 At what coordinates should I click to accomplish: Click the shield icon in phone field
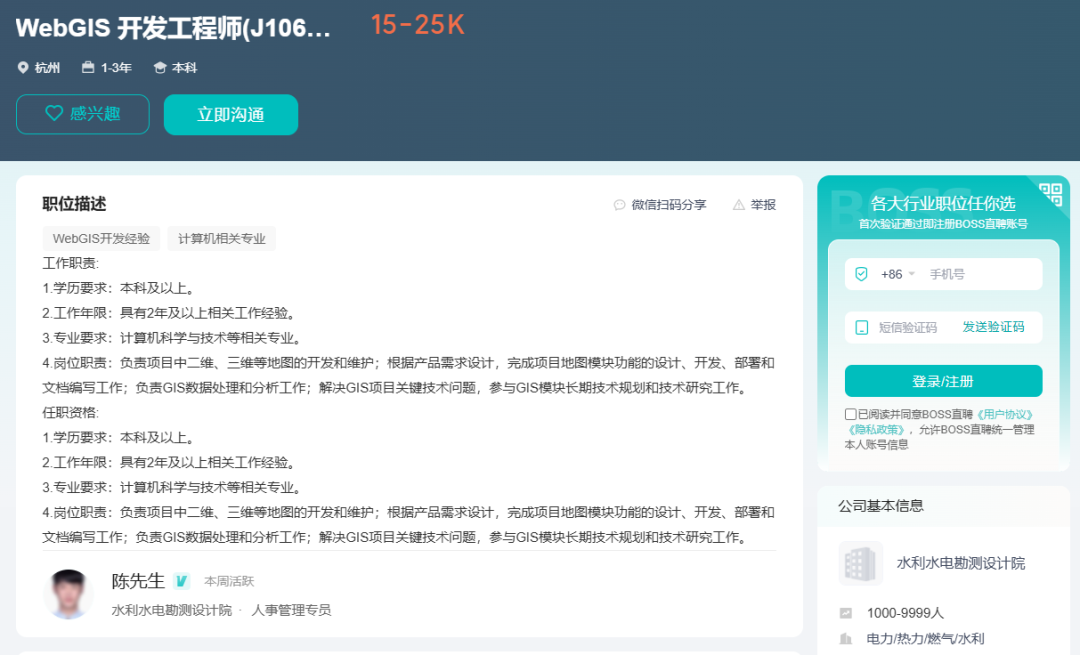pyautogui.click(x=861, y=274)
